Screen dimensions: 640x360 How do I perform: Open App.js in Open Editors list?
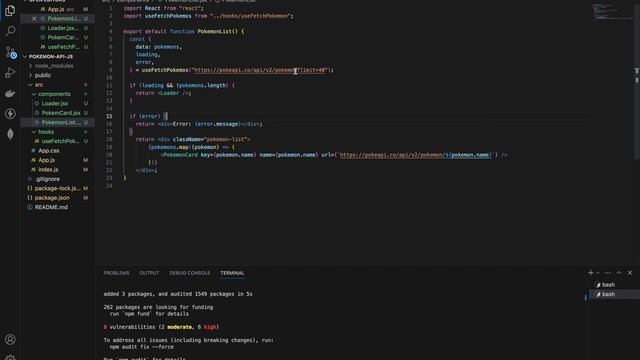[x=56, y=9]
